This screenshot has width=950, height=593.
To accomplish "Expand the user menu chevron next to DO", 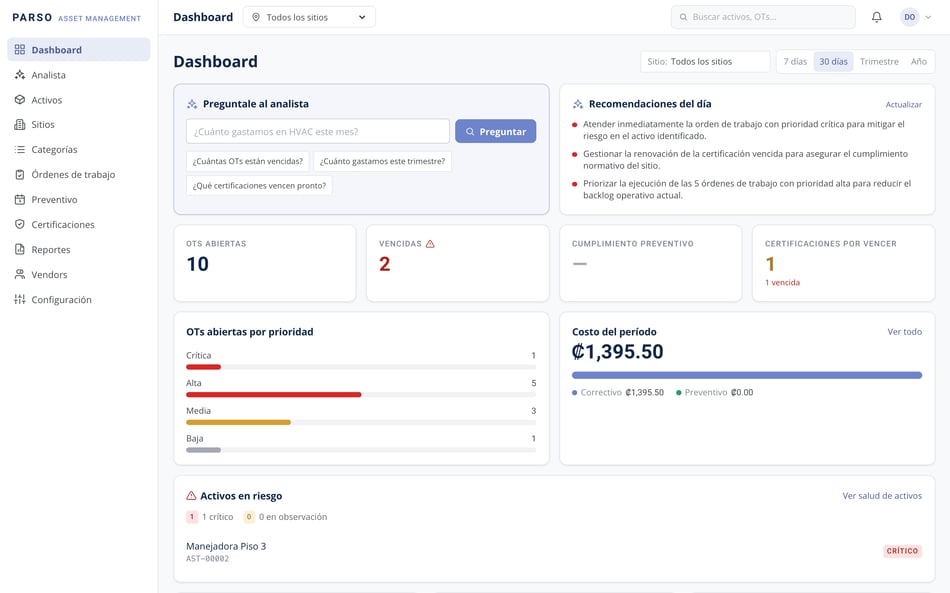I will (x=928, y=17).
